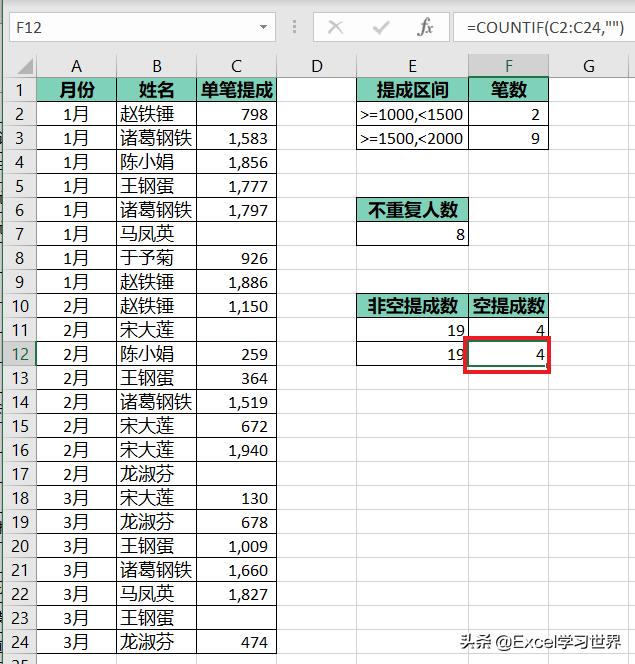Select cell C2 with value 798
Viewport: 635px width, 664px height.
[236, 114]
